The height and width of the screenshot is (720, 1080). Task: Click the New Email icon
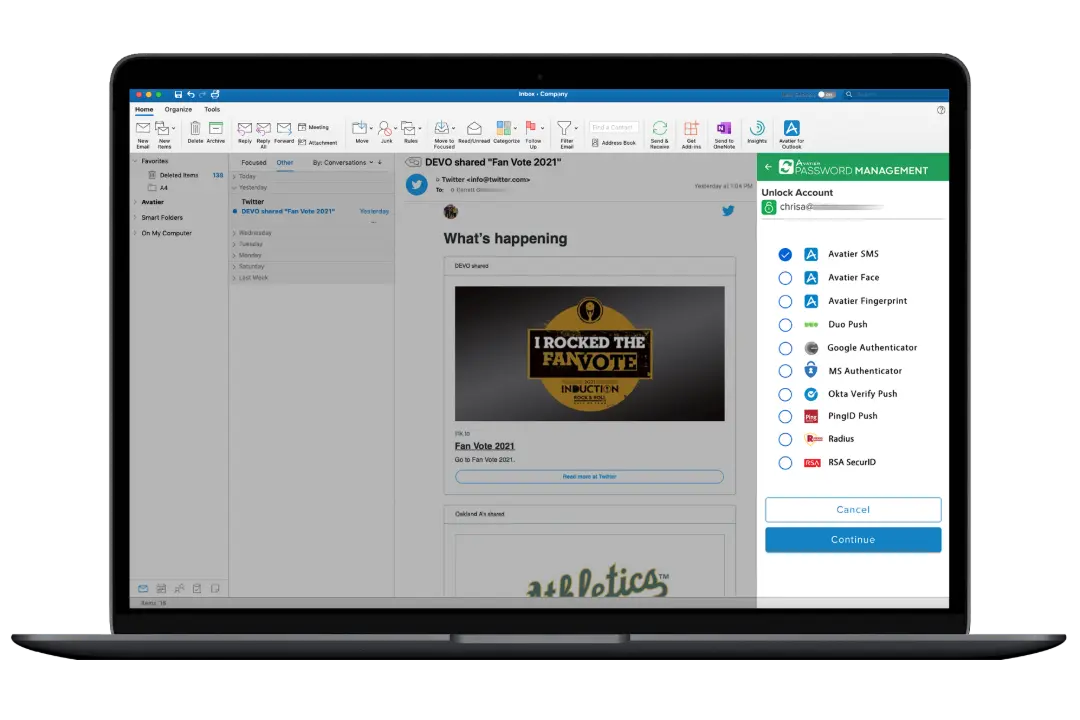point(143,128)
